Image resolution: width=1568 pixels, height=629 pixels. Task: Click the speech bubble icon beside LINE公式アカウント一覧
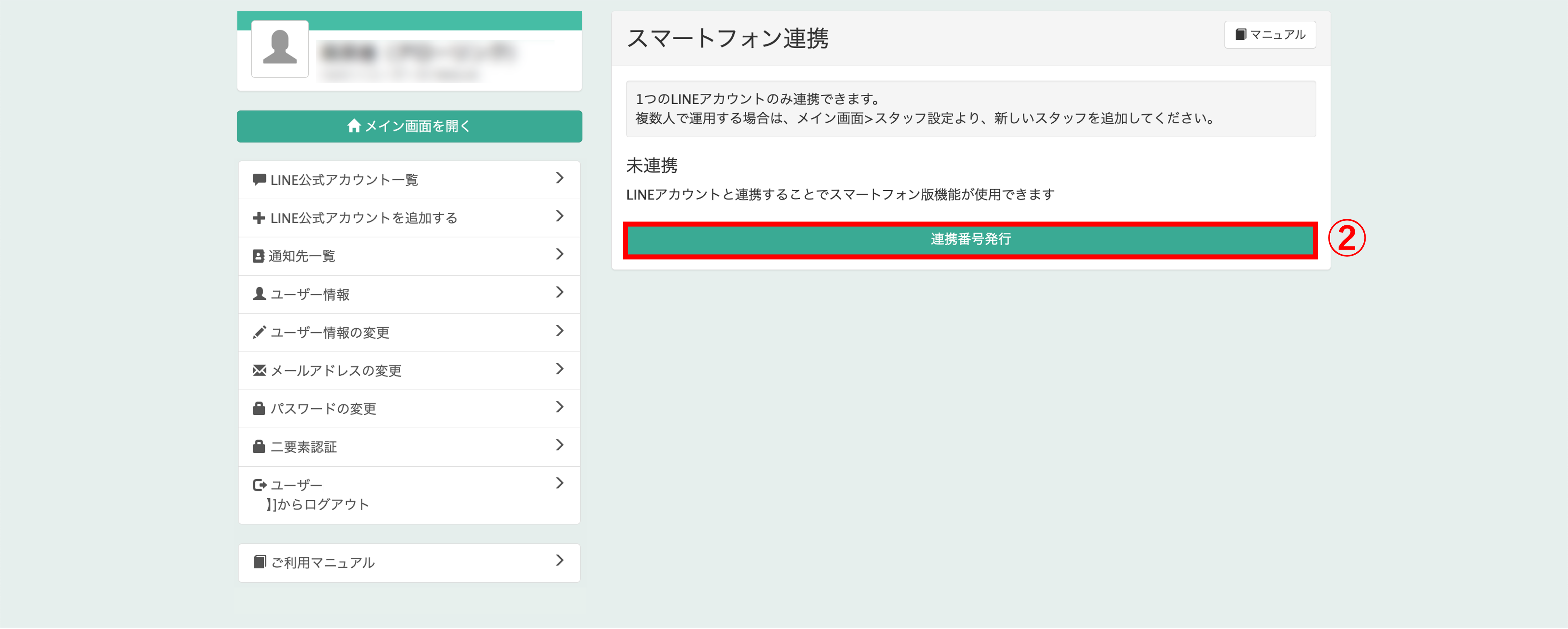coord(259,180)
